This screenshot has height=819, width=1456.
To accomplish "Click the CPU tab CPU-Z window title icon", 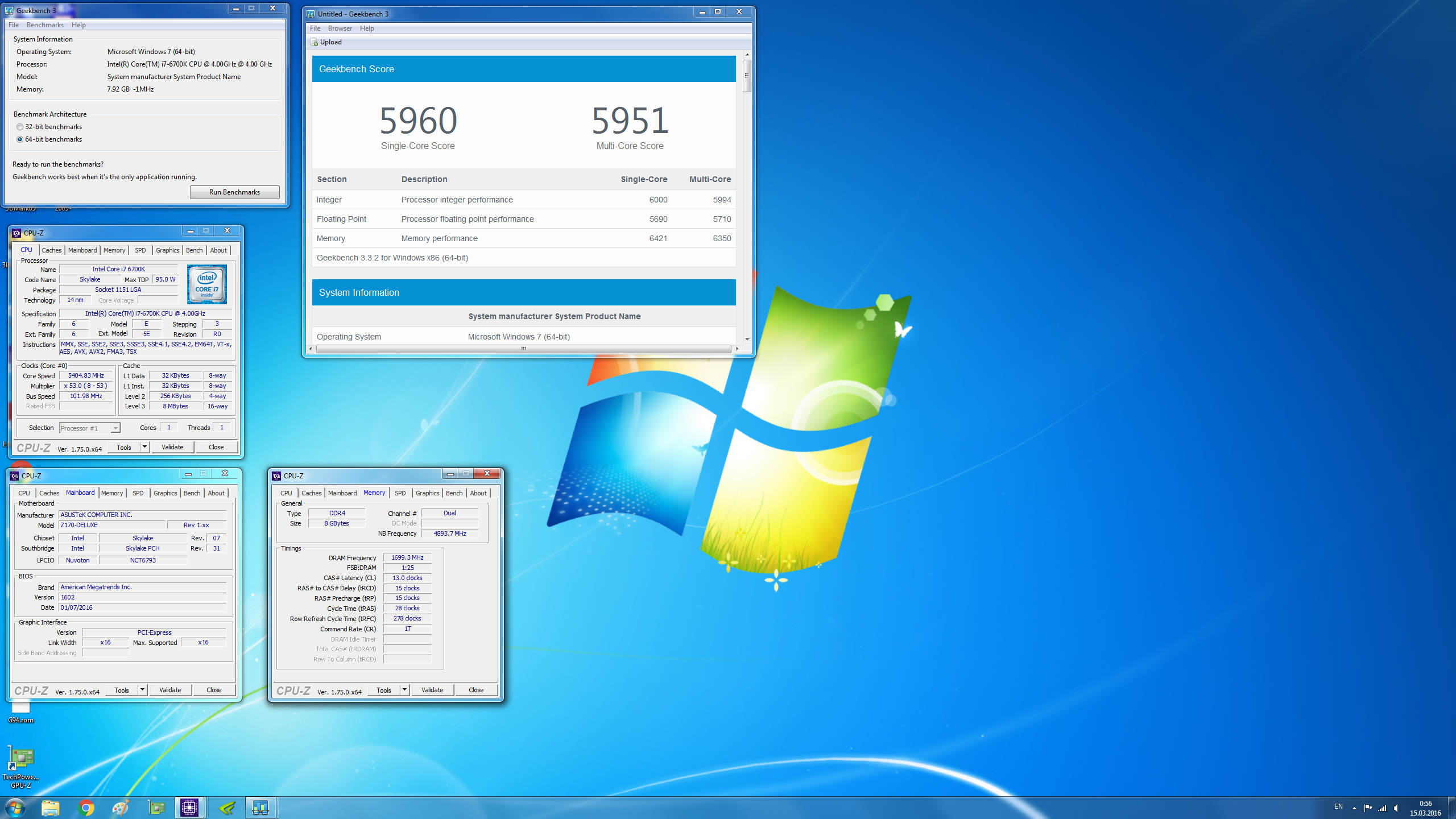I will [16, 233].
